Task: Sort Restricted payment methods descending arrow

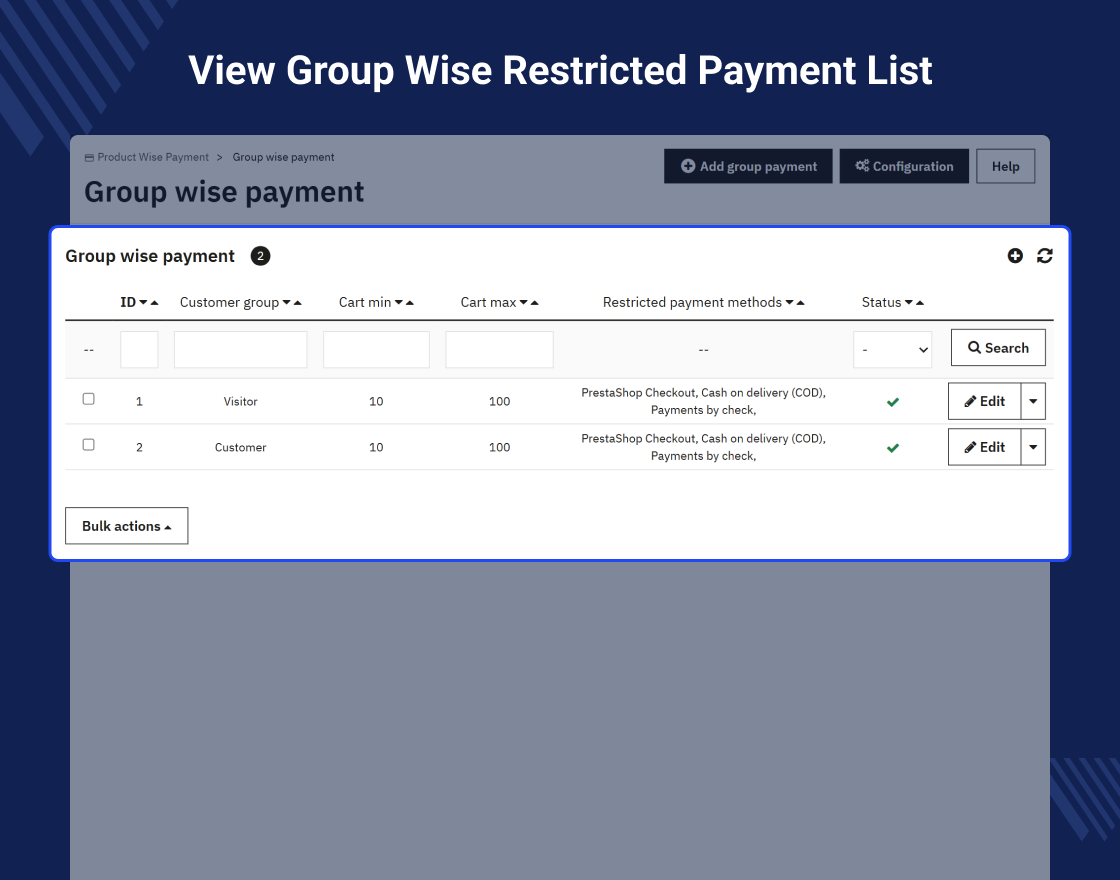Action: point(789,303)
